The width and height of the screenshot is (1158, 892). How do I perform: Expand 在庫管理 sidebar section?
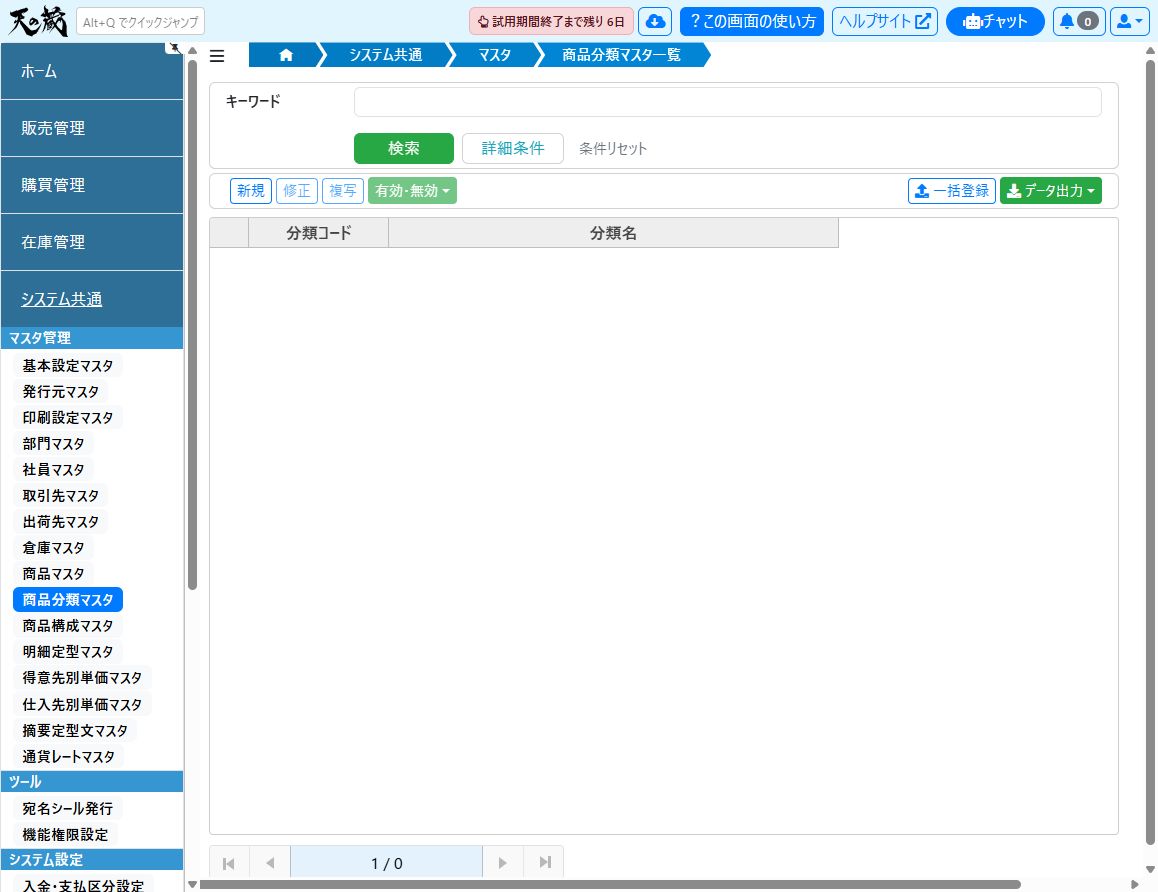point(92,241)
